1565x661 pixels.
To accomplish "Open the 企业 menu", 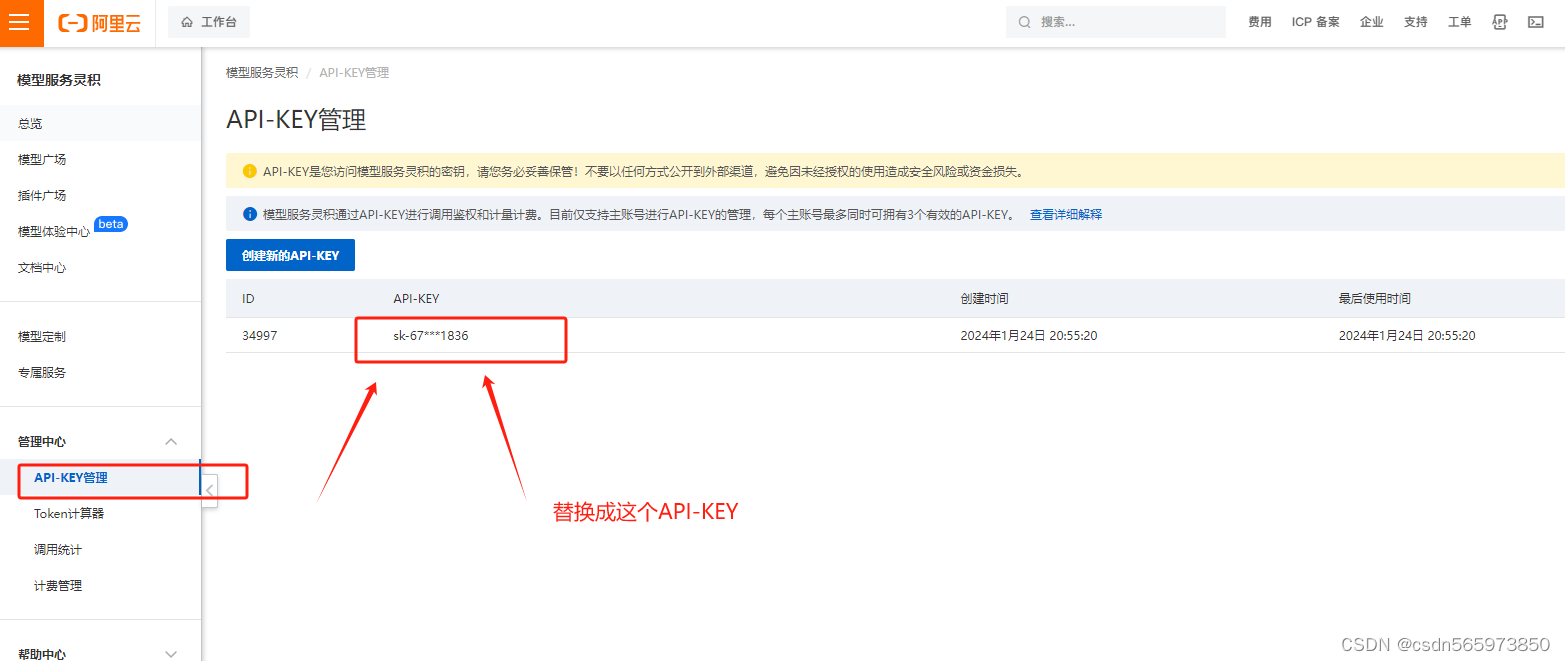I will 1372,22.
